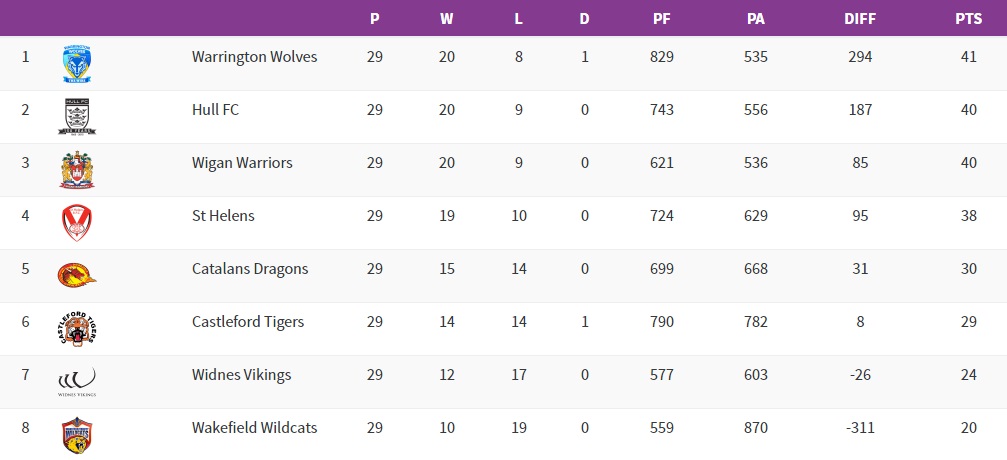Click the Castleford Tigers team name
Screen dimensions: 1007x460
[248, 322]
